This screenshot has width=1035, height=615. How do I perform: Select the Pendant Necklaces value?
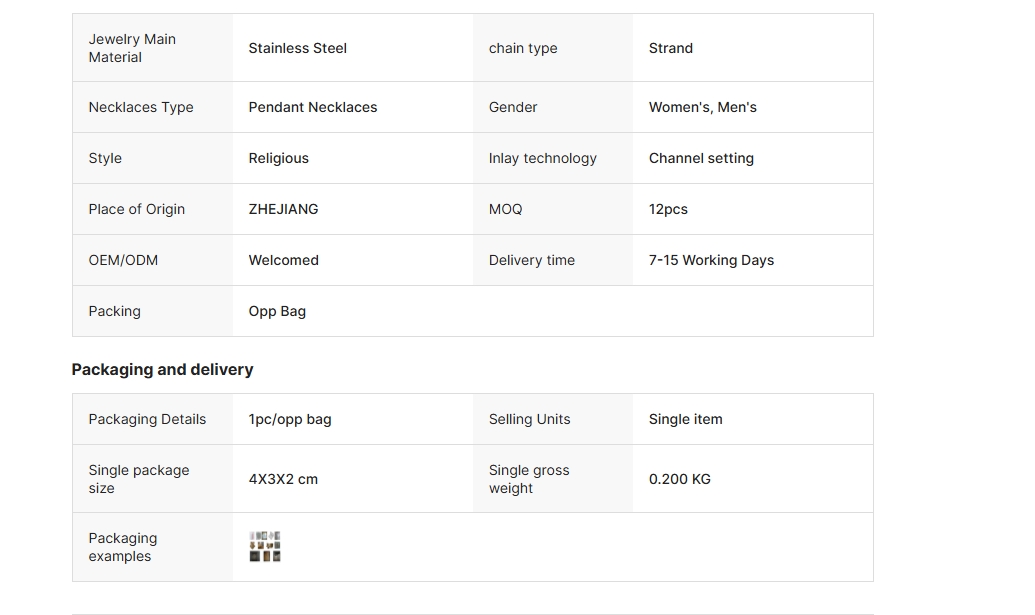tap(313, 107)
